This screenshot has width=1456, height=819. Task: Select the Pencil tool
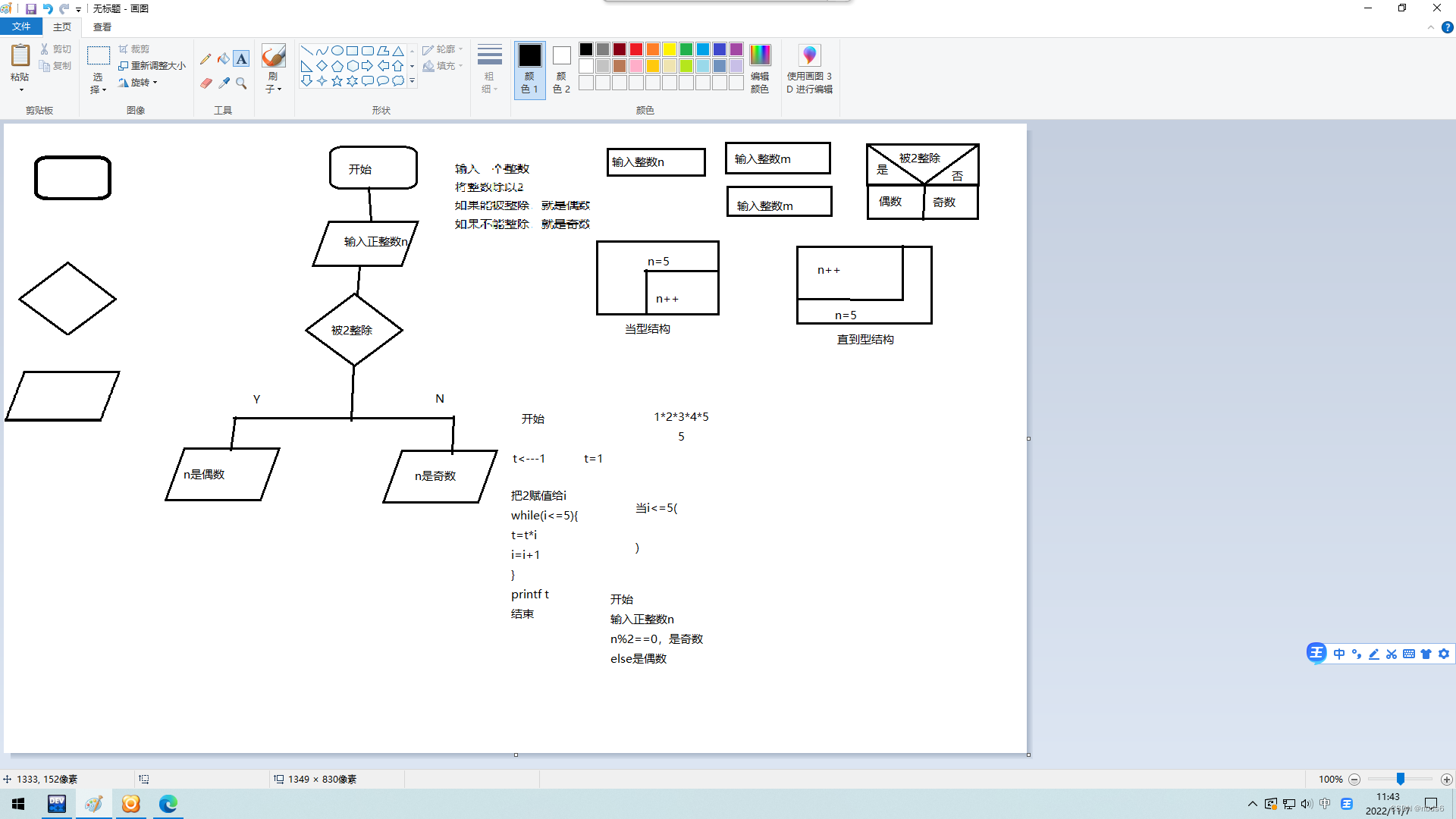(206, 59)
